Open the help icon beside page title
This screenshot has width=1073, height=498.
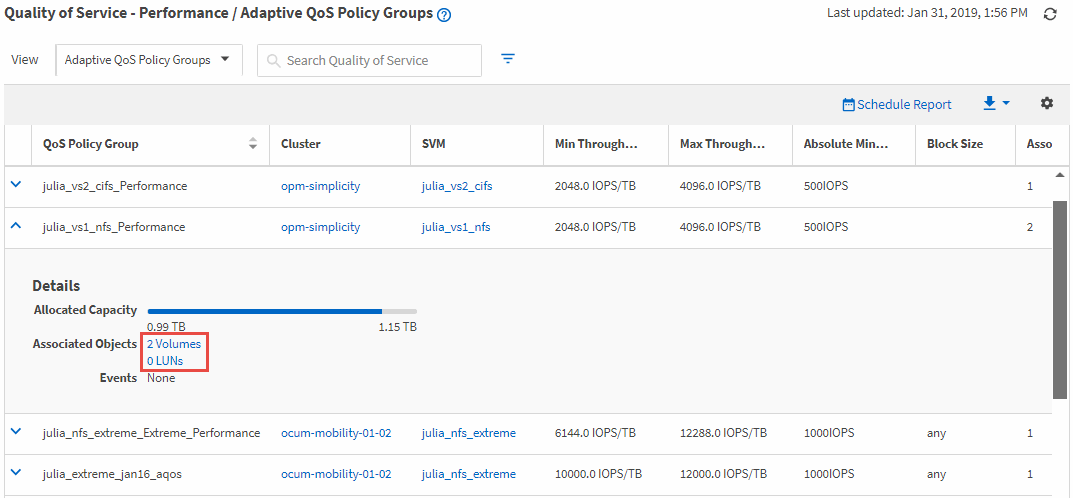click(x=445, y=15)
